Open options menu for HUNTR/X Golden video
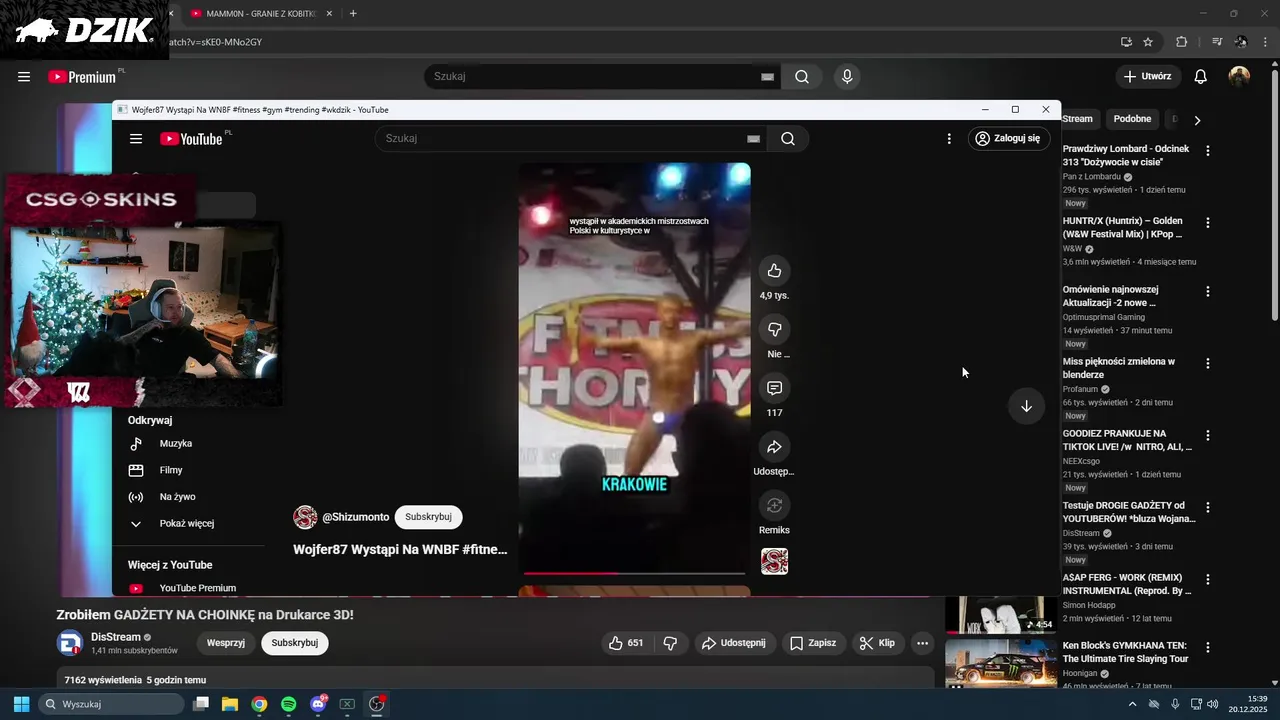The width and height of the screenshot is (1280, 720). 1208,223
